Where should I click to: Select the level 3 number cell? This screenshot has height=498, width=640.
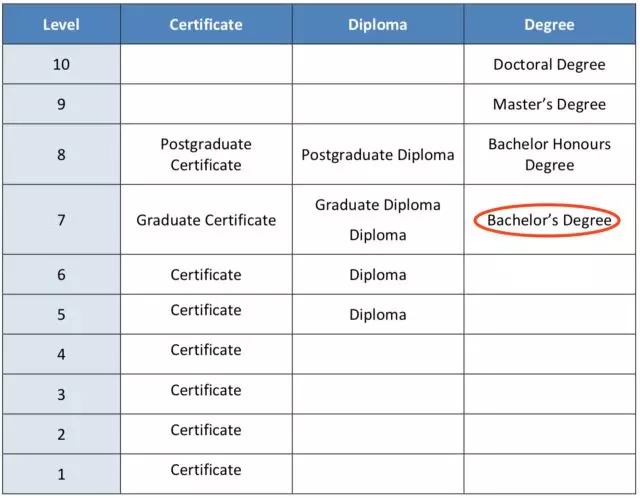click(x=61, y=394)
